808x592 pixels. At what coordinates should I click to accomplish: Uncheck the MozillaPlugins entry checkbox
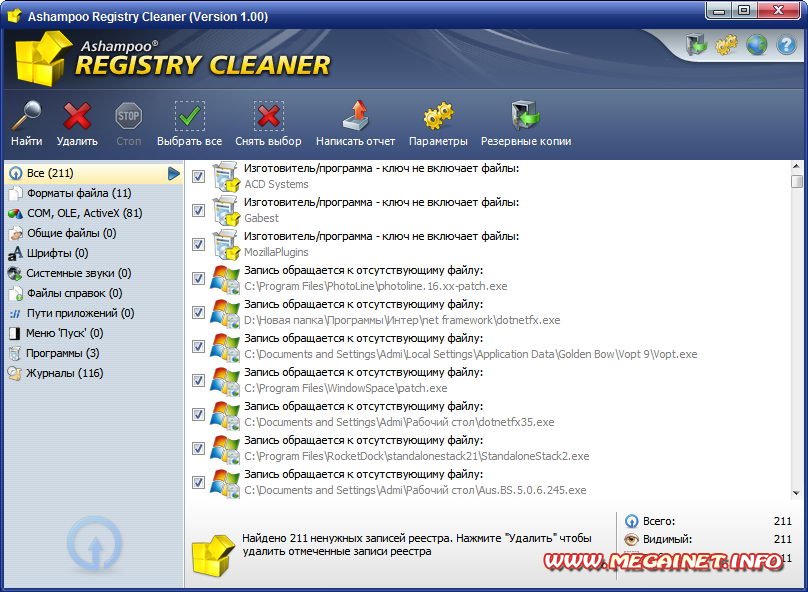coord(198,245)
